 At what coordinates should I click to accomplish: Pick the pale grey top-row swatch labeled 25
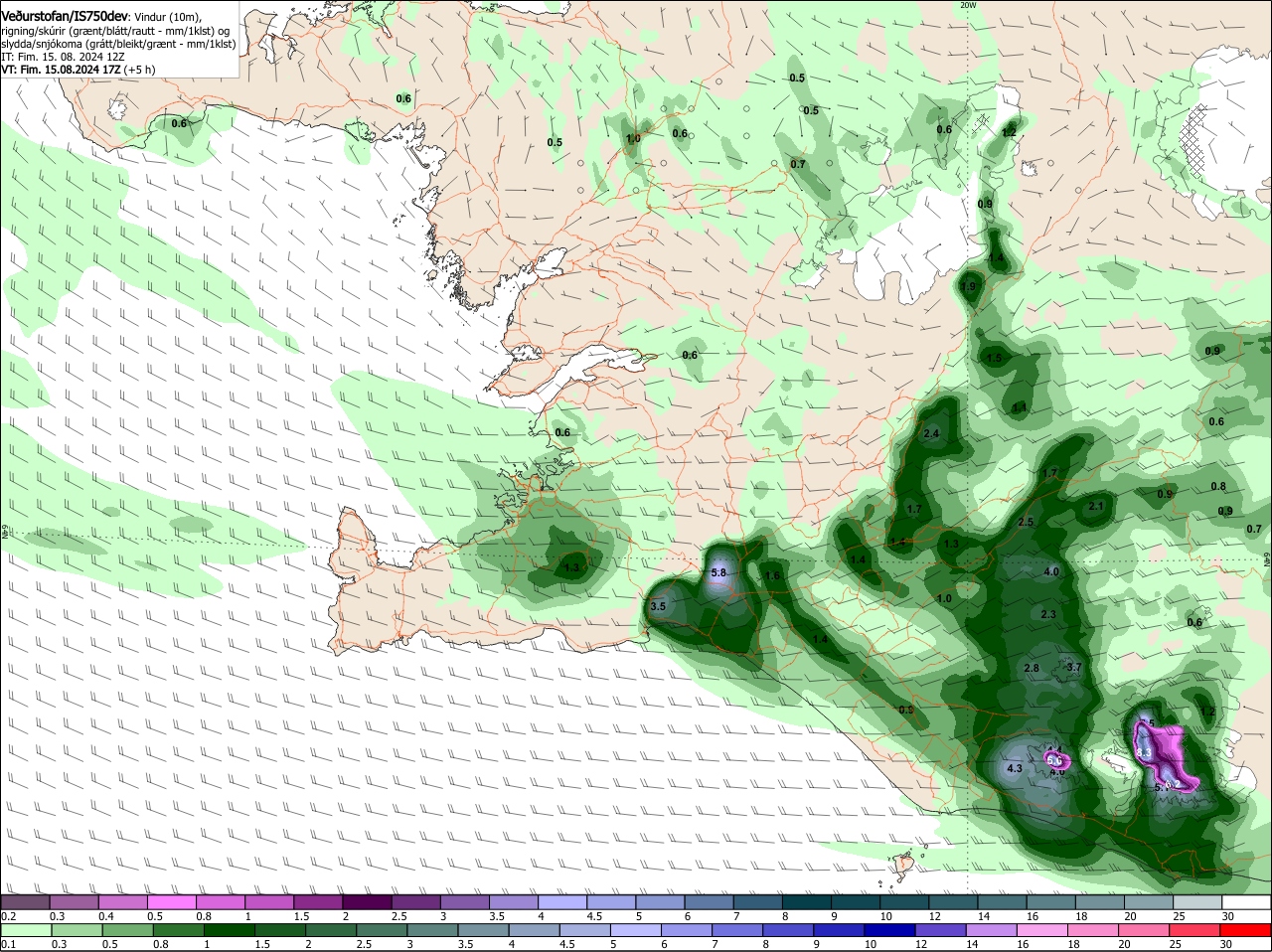1198,902
